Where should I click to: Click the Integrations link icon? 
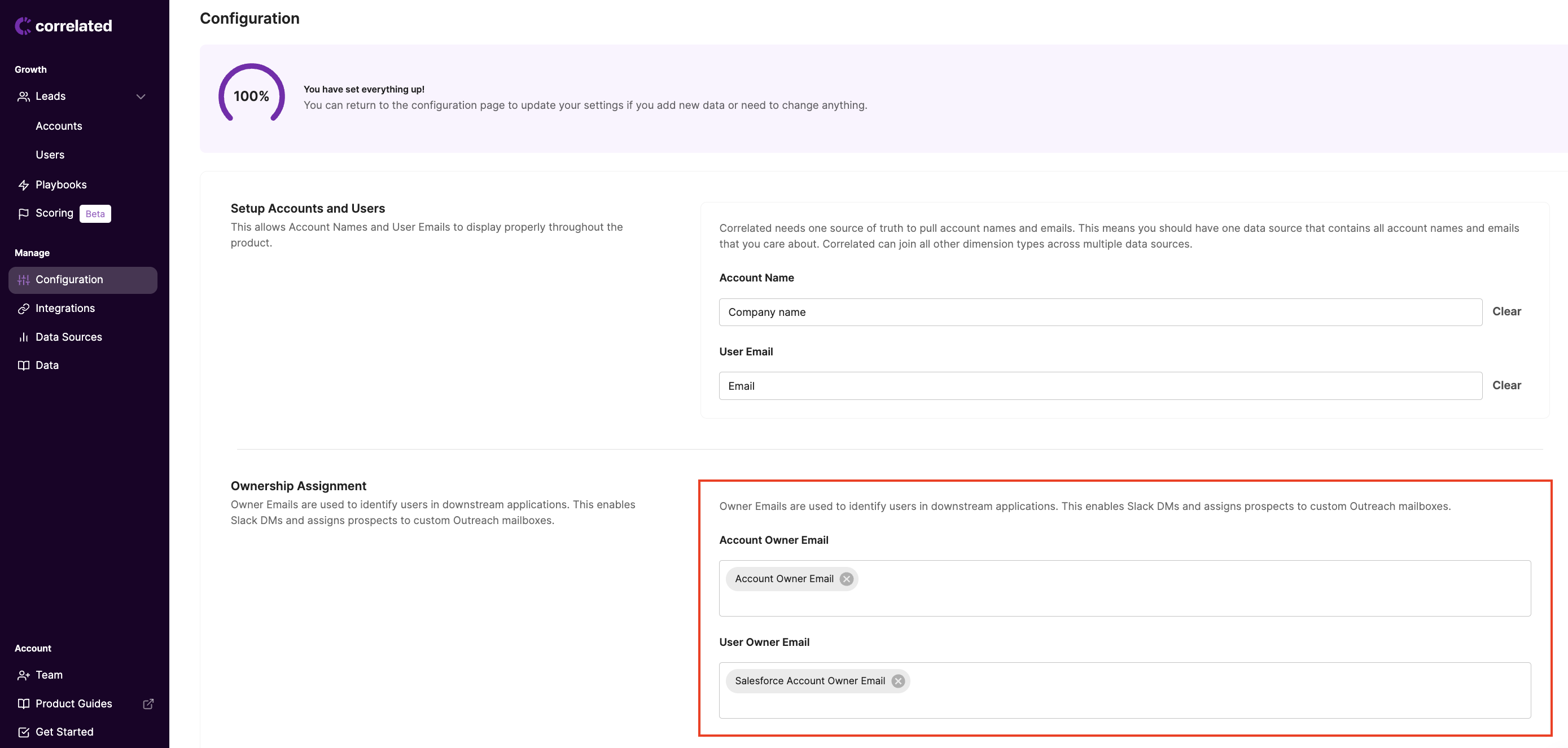(24, 309)
